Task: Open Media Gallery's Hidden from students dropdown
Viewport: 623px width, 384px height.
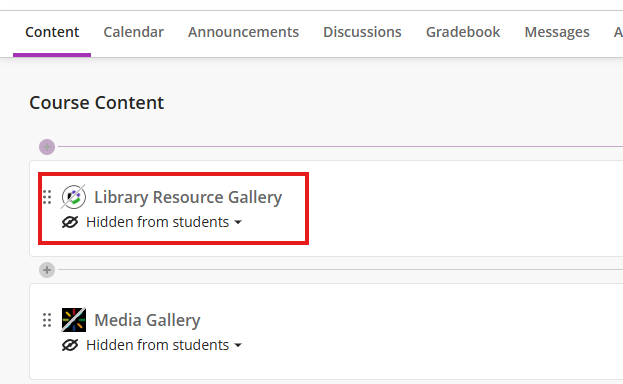Action: tap(164, 345)
